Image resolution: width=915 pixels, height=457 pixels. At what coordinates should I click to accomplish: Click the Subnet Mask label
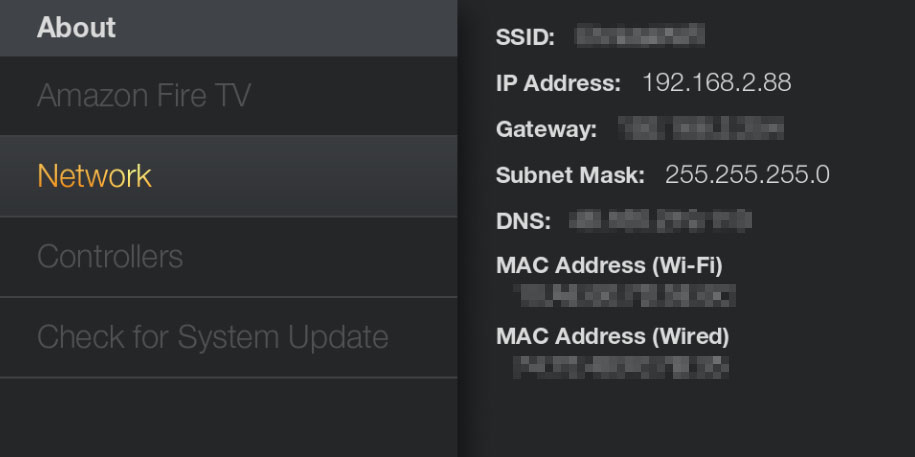coord(570,175)
